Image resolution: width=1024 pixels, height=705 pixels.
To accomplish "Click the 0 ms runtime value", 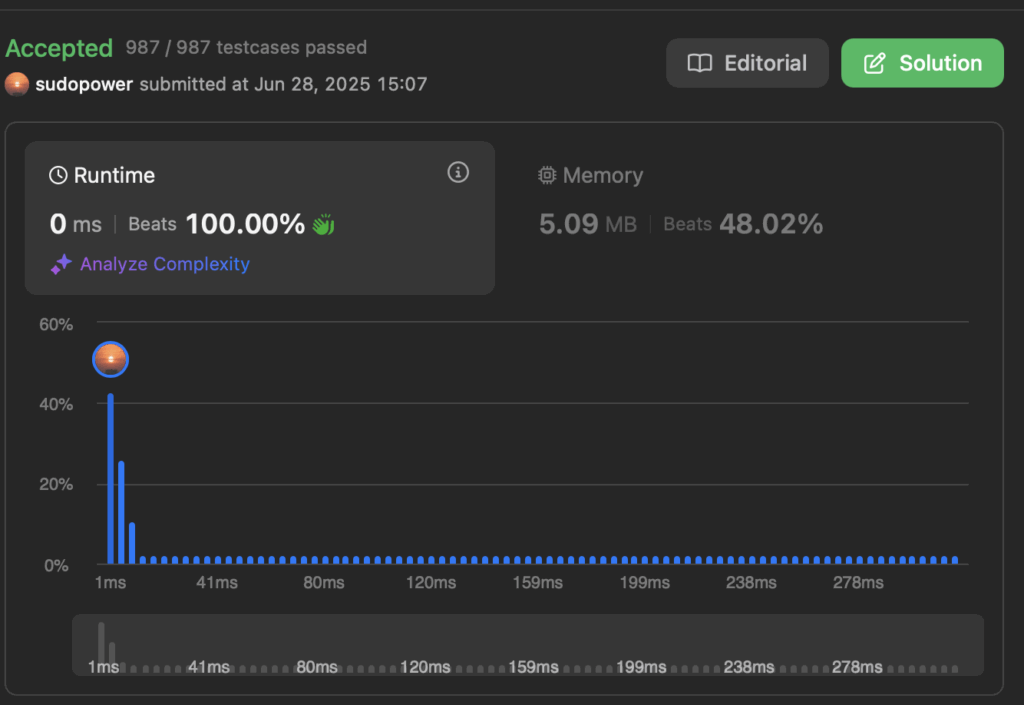I will tap(76, 224).
